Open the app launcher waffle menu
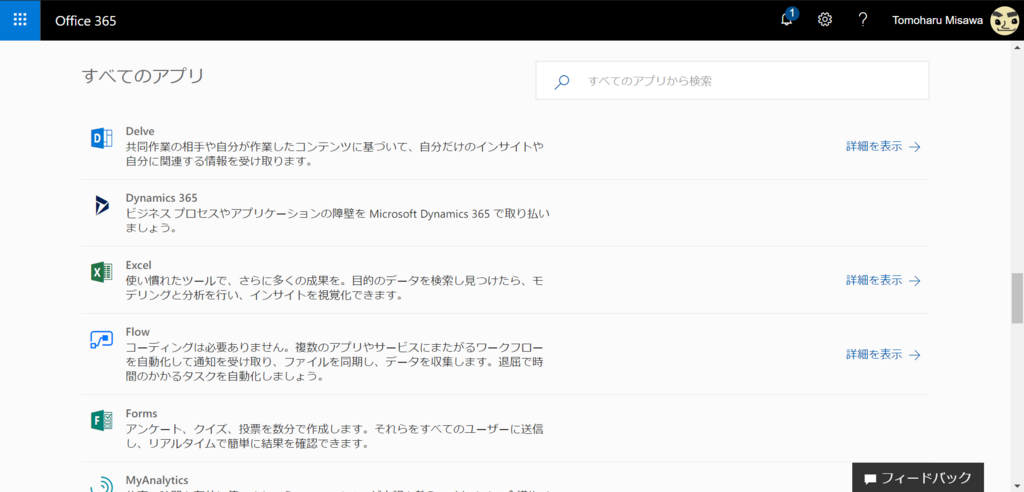Screen dimensions: 1024x492 [20, 20]
